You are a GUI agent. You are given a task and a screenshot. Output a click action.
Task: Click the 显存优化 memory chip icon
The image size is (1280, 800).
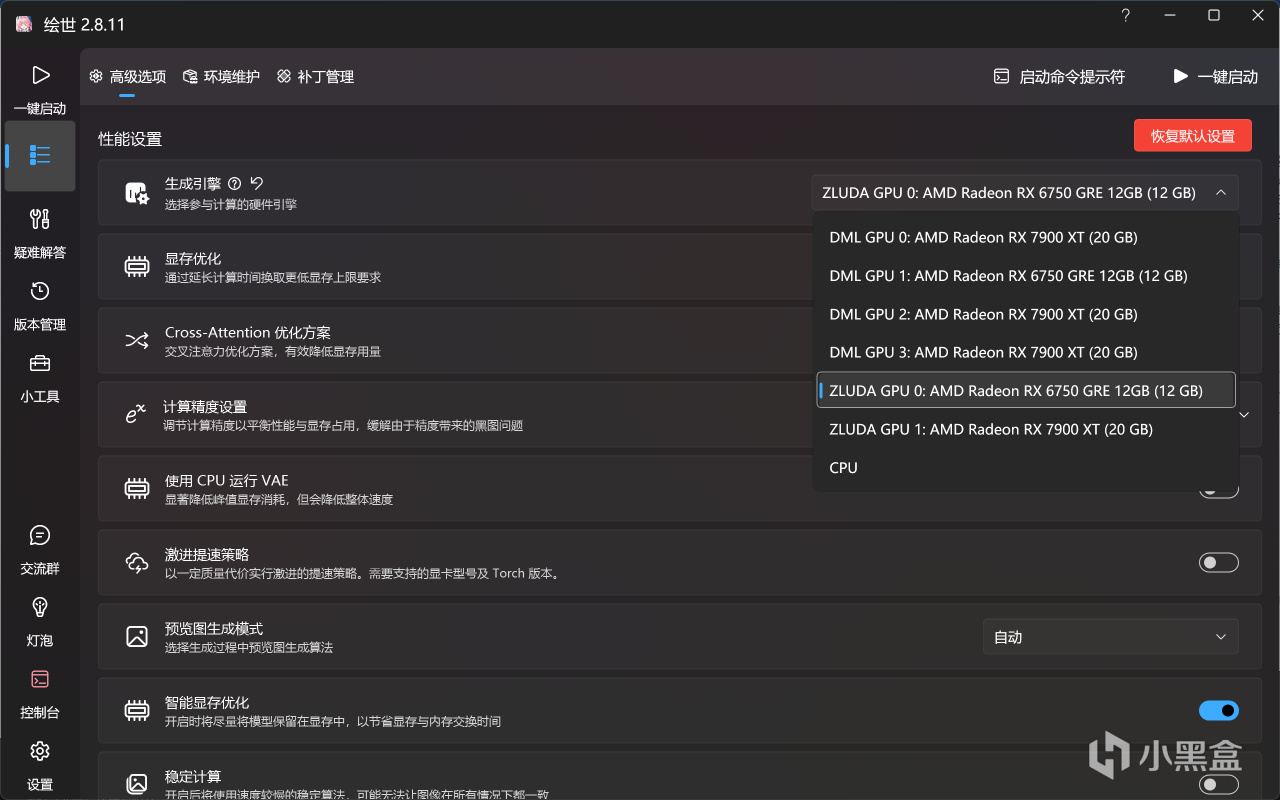point(137,267)
